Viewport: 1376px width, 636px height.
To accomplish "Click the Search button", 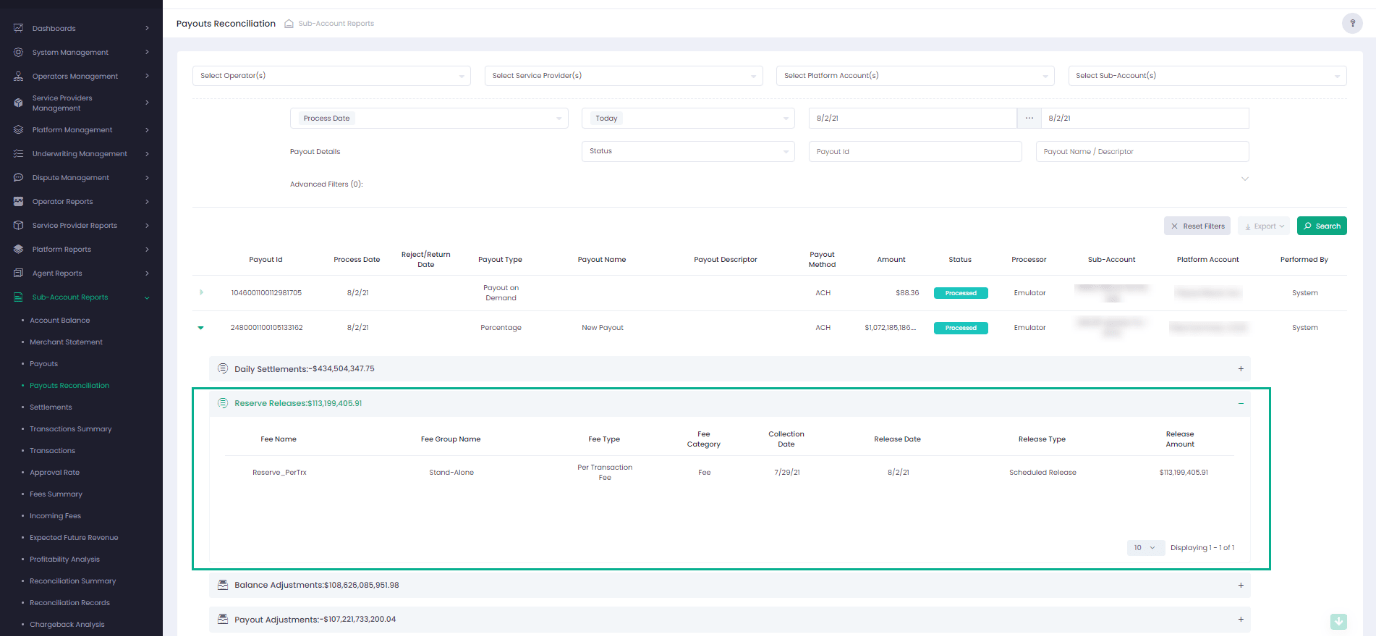I will click(1321, 226).
